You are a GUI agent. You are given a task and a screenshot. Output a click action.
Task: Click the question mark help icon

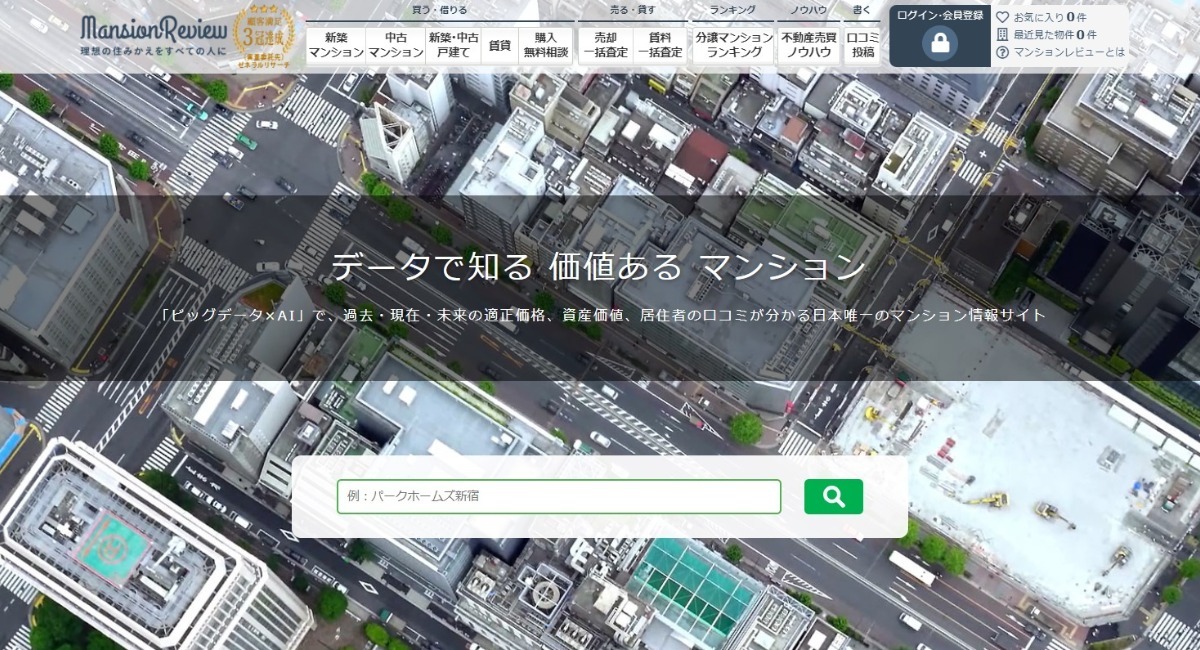1002,52
